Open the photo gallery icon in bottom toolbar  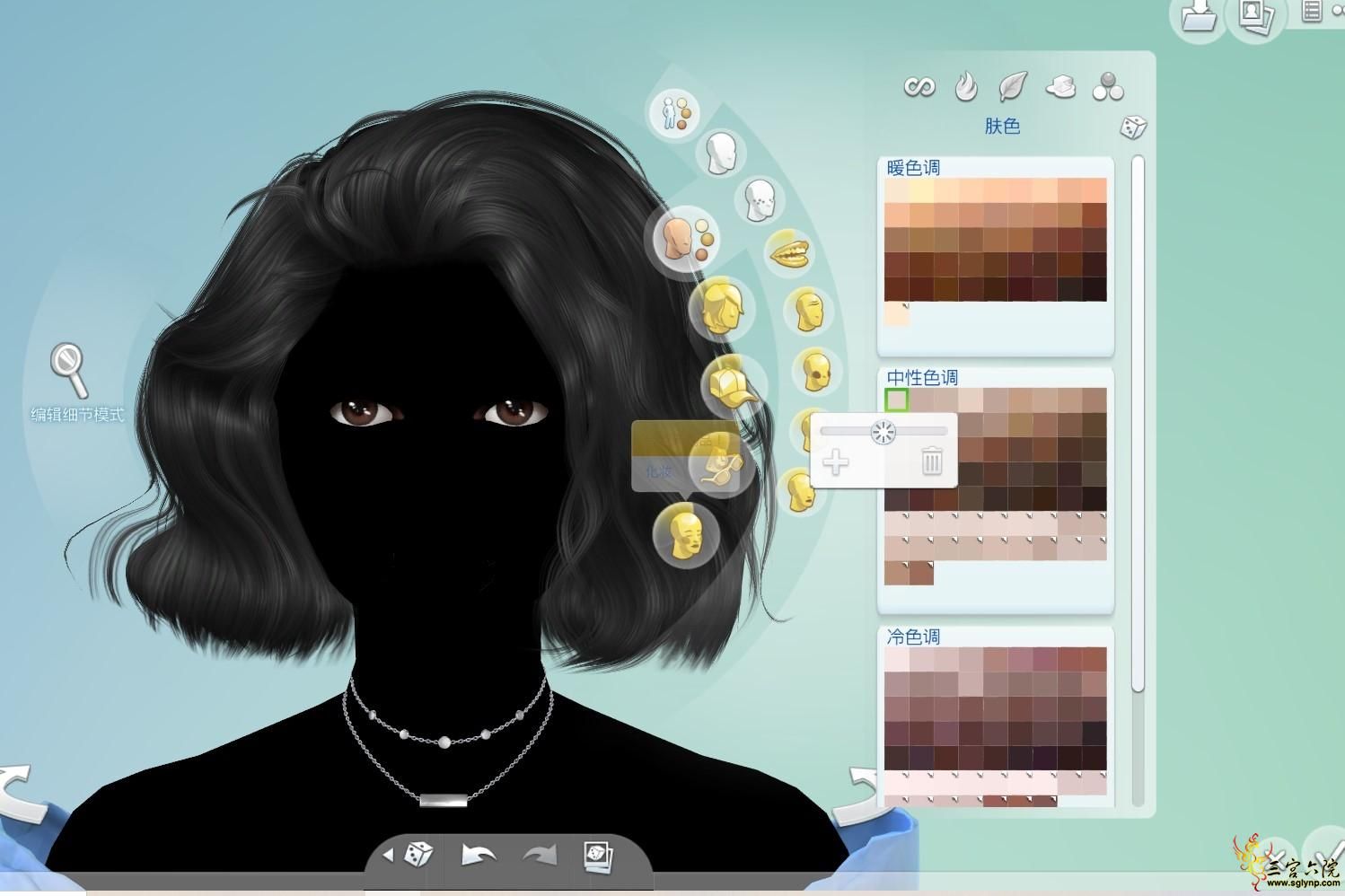point(598,856)
